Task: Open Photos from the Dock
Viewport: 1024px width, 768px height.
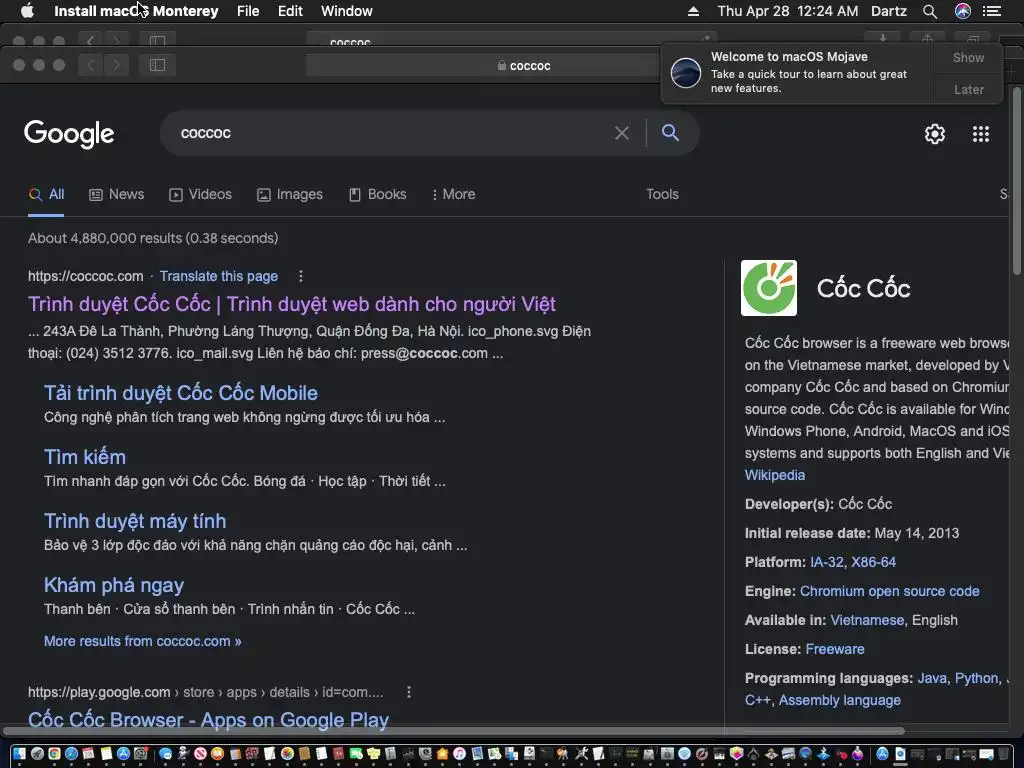Action: coord(287,754)
